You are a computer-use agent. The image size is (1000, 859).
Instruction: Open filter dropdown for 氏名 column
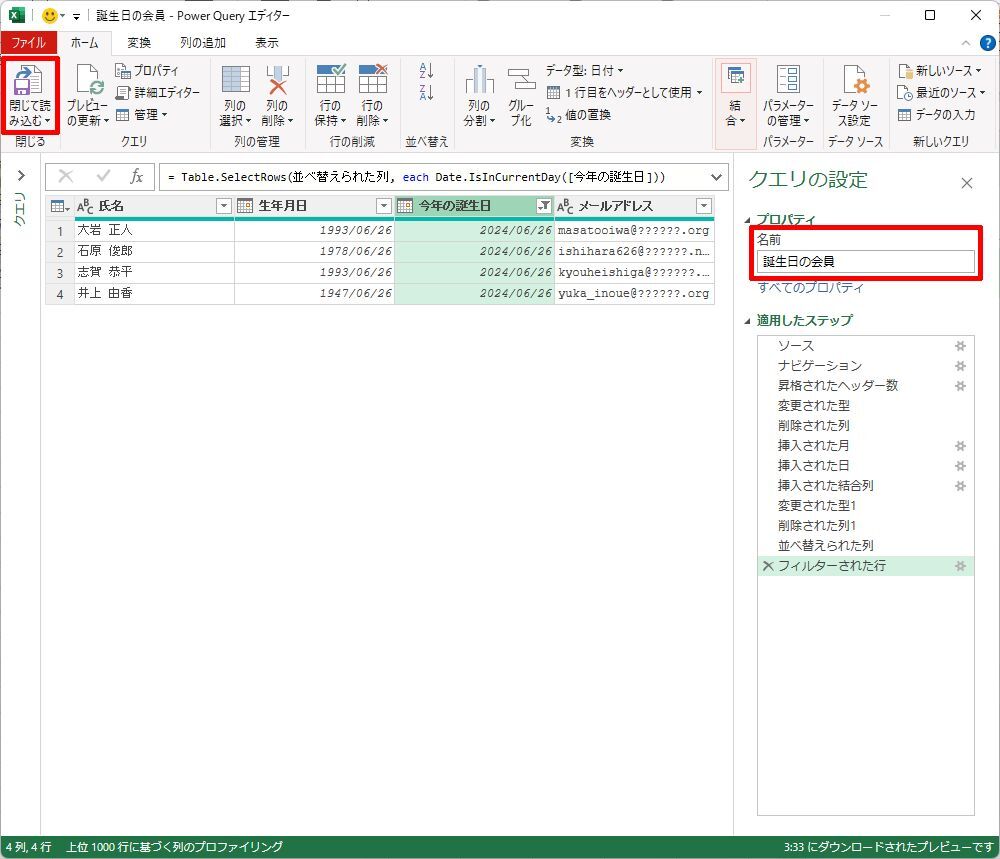[x=224, y=206]
